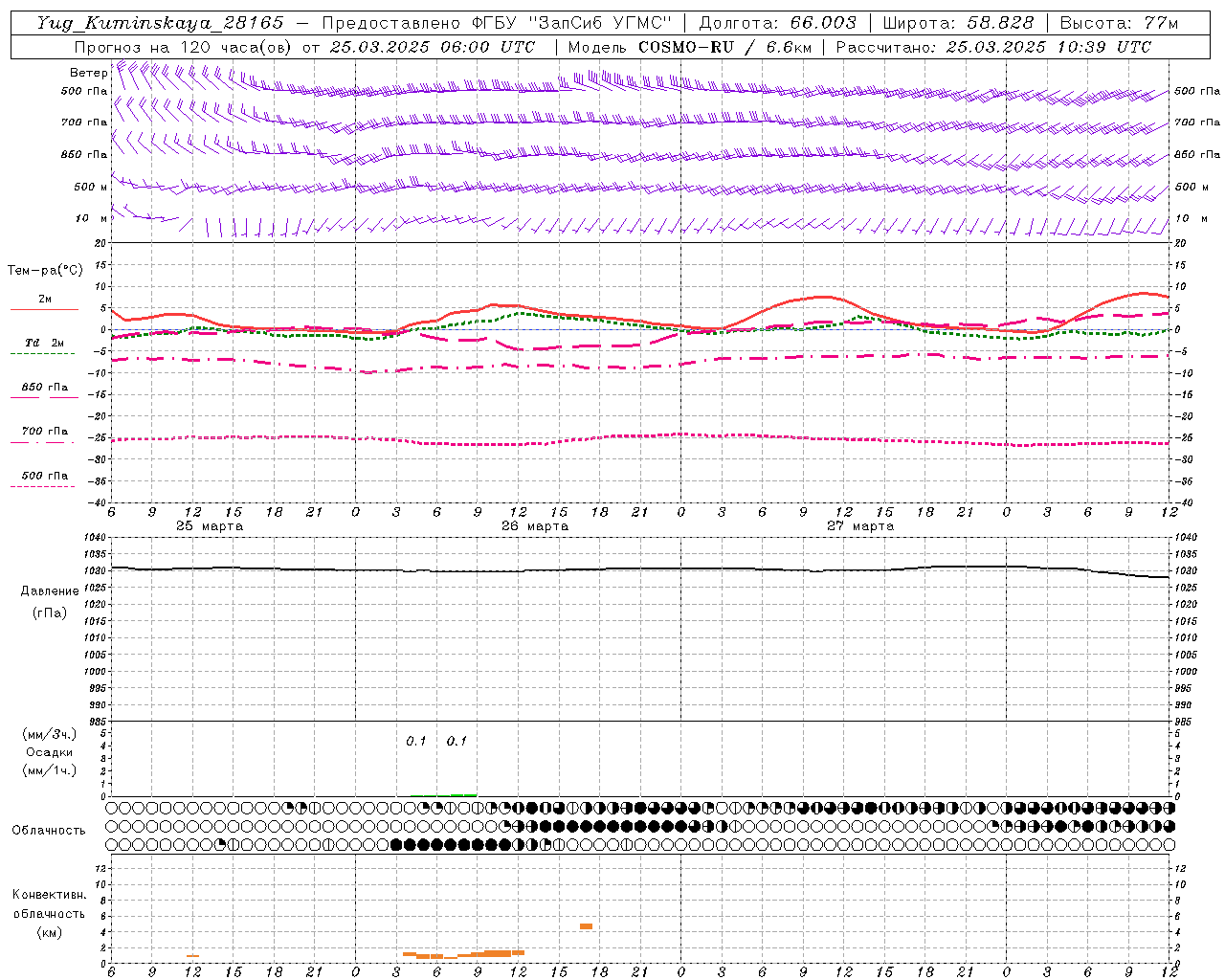Click the (мм/3ч.) precipitation unit label
Screen dimensions: 1225x980
50,734
